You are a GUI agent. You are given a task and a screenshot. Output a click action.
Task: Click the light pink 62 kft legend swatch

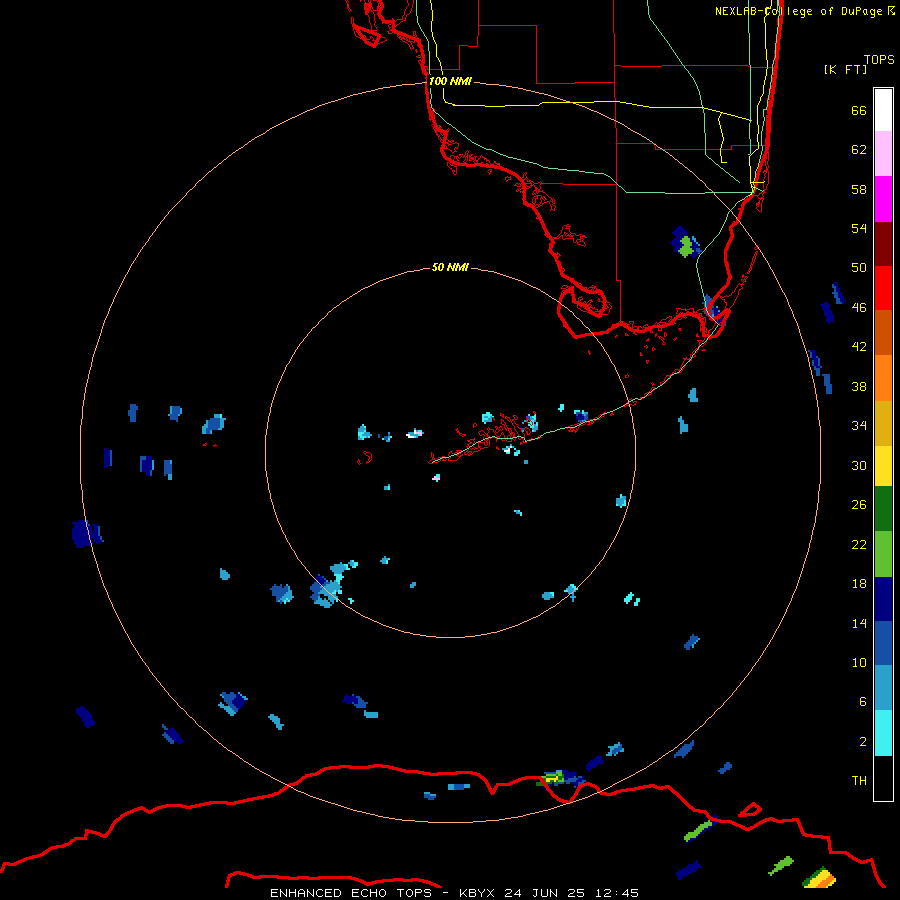[x=883, y=153]
